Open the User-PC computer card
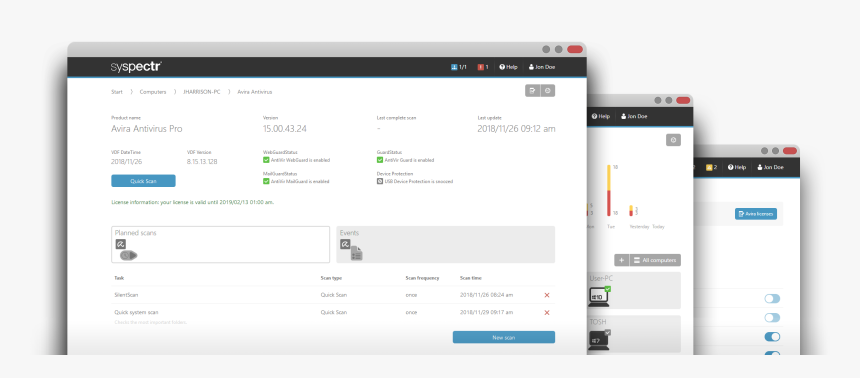Image resolution: width=860 pixels, height=378 pixels. pyautogui.click(x=634, y=290)
